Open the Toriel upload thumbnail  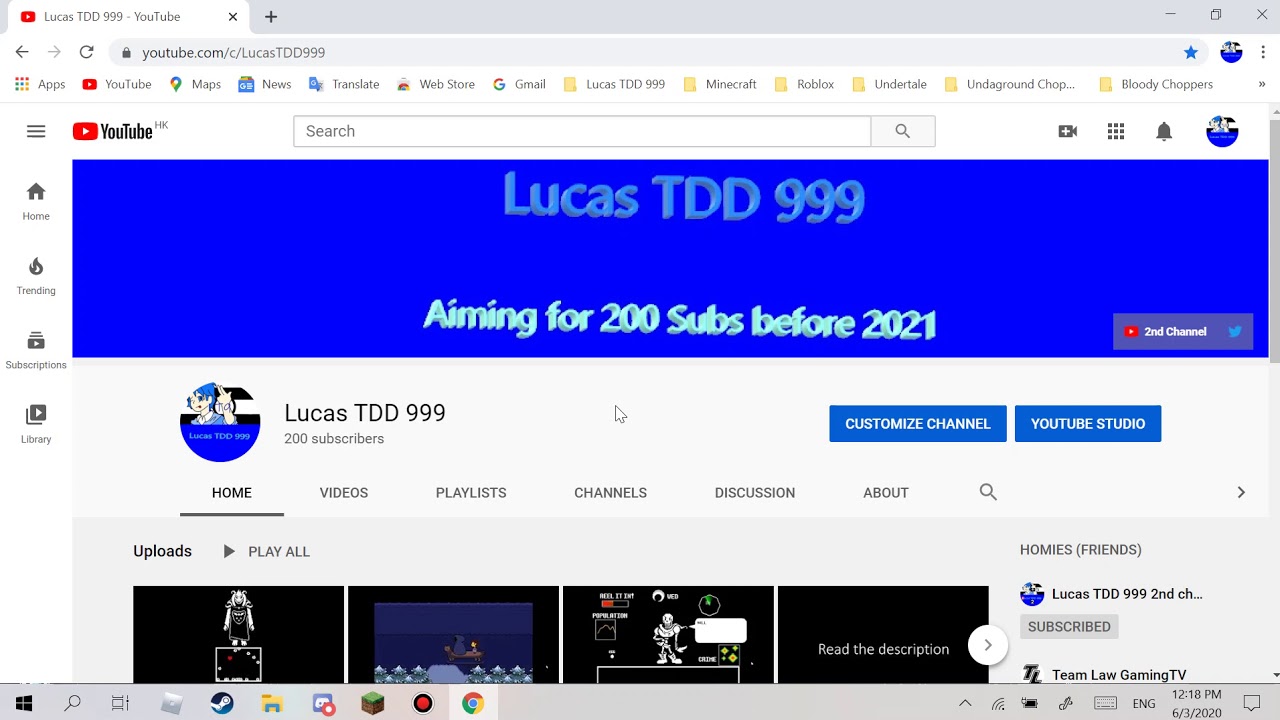coord(238,635)
